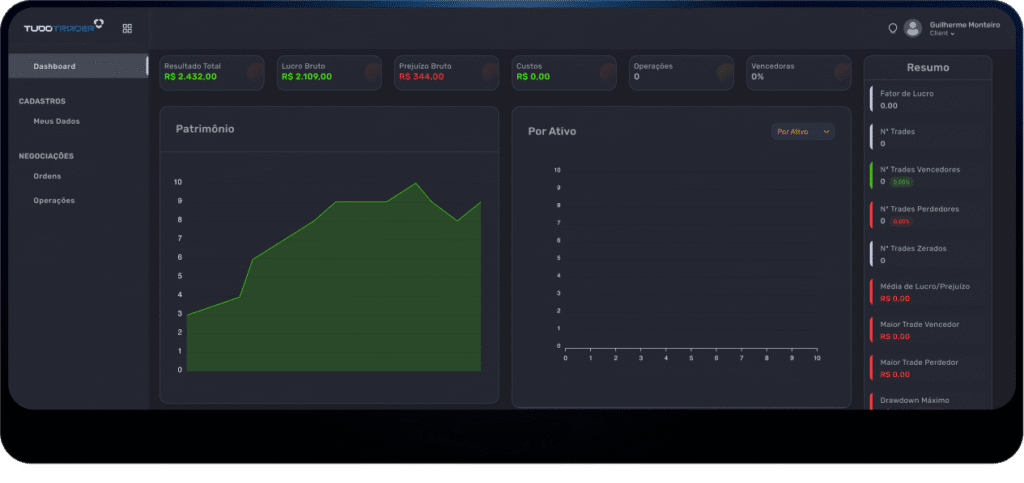Image resolution: width=1024 pixels, height=483 pixels.
Task: Click the red percentage badge under Trades Perdedores
Action: (901, 221)
